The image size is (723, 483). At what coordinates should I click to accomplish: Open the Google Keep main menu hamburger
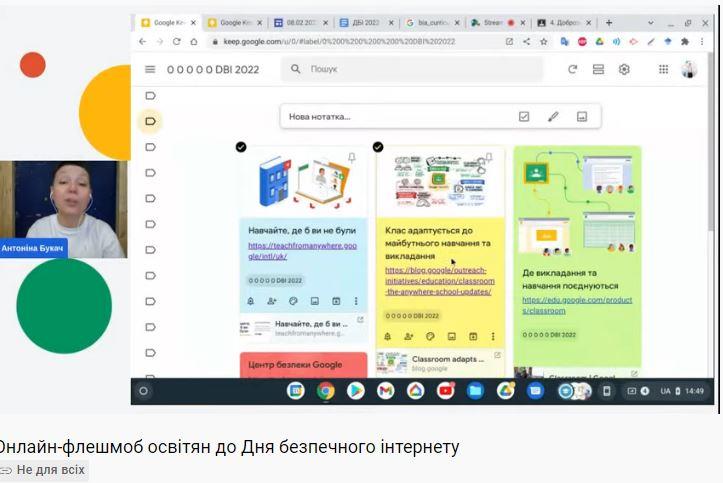(150, 70)
